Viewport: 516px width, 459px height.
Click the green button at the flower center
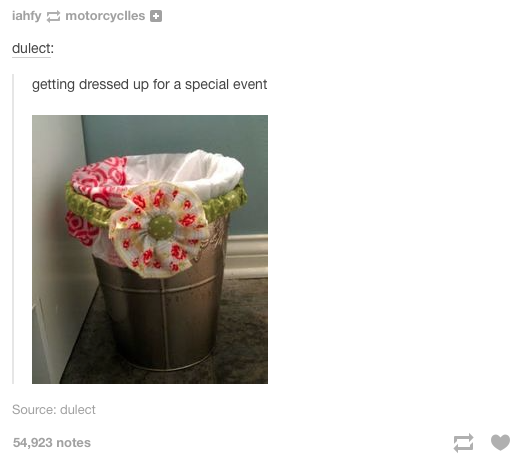point(162,227)
